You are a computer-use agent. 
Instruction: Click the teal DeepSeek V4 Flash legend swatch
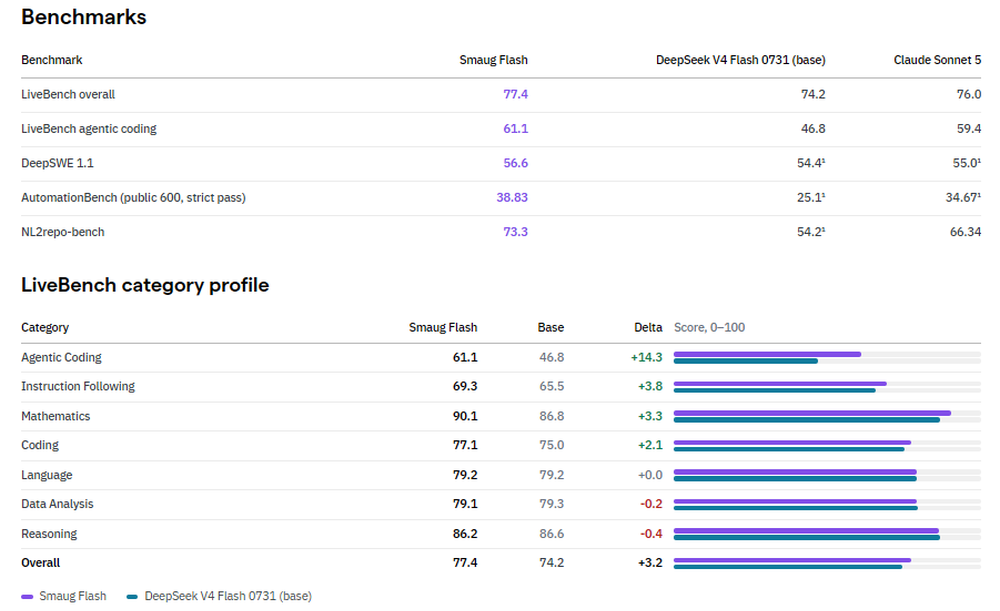(x=132, y=597)
